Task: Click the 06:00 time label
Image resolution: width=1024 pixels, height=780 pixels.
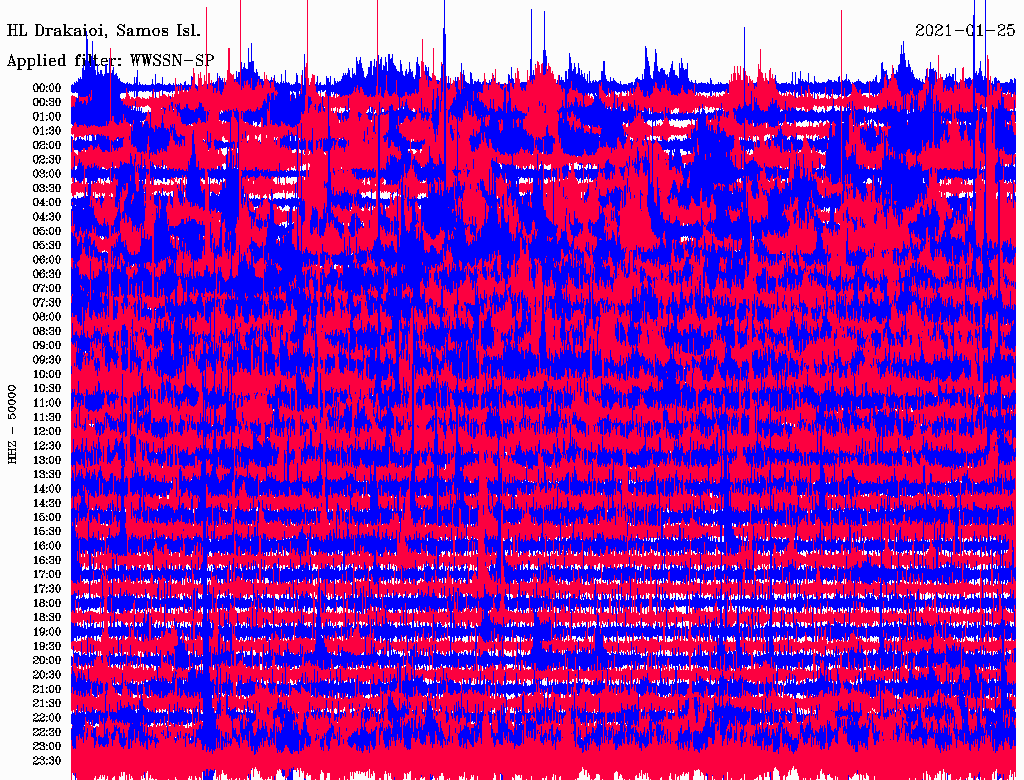Action: tap(47, 259)
